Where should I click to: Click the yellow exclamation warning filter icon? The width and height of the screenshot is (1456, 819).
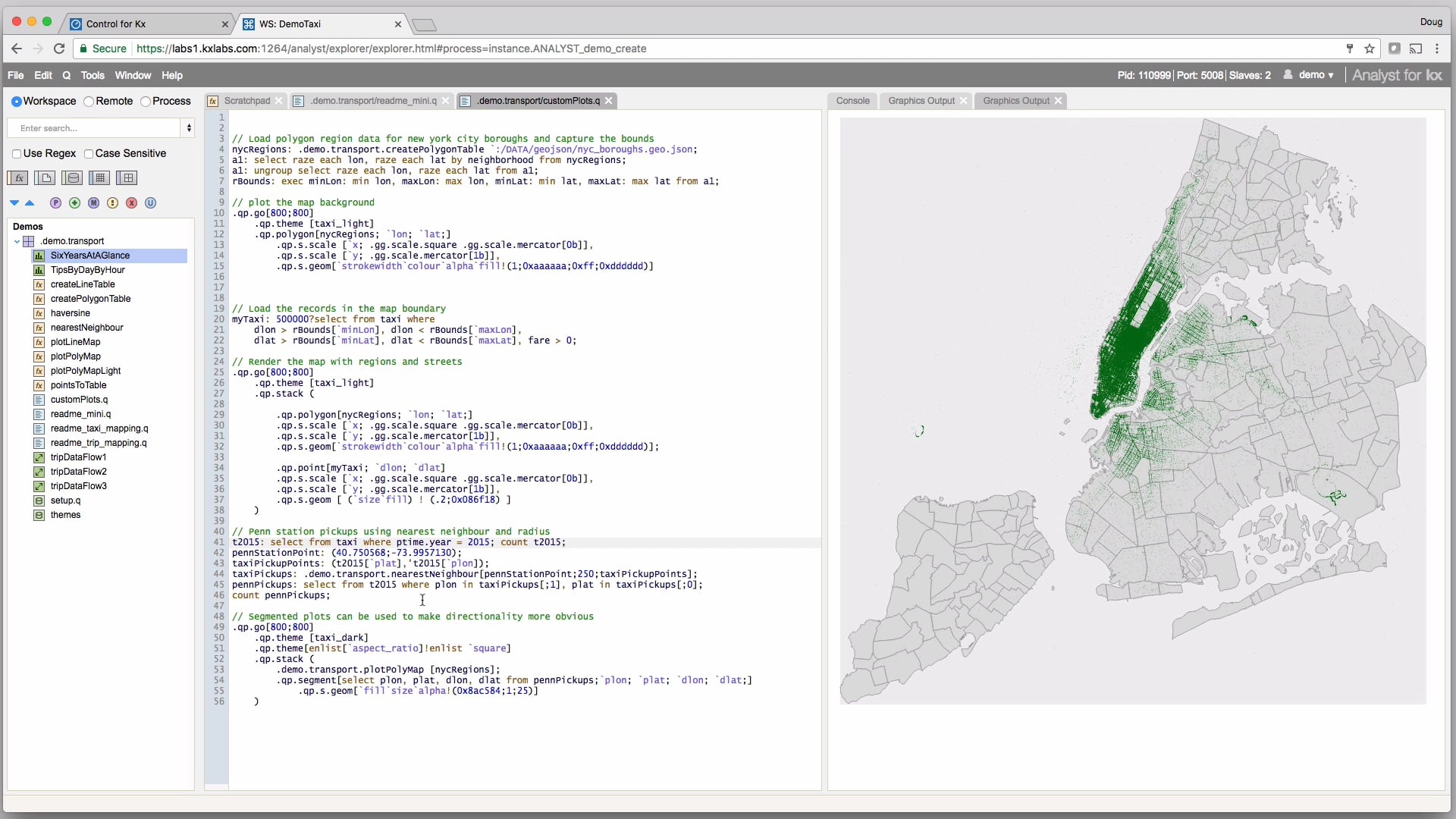[112, 202]
